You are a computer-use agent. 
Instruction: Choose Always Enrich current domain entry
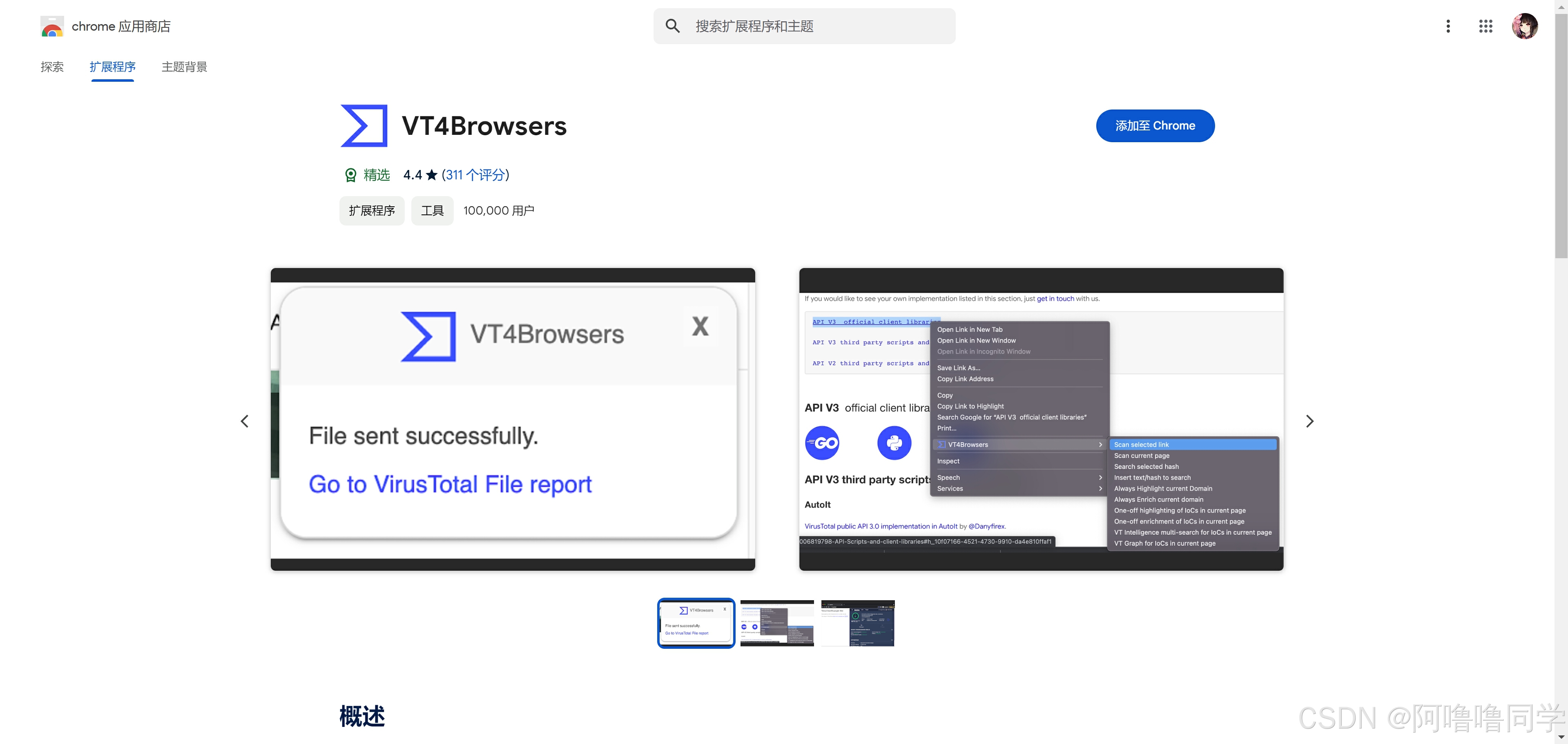tap(1192, 499)
